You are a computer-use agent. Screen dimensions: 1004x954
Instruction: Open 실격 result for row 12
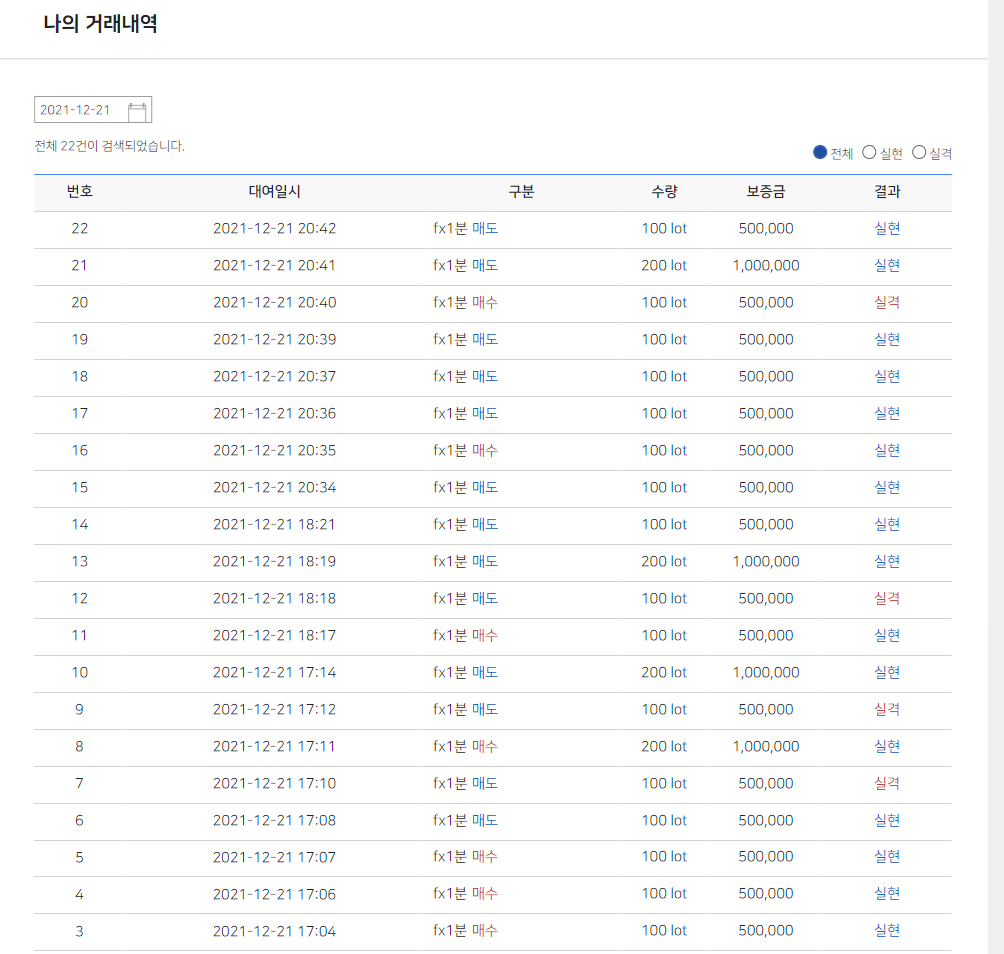(x=887, y=599)
